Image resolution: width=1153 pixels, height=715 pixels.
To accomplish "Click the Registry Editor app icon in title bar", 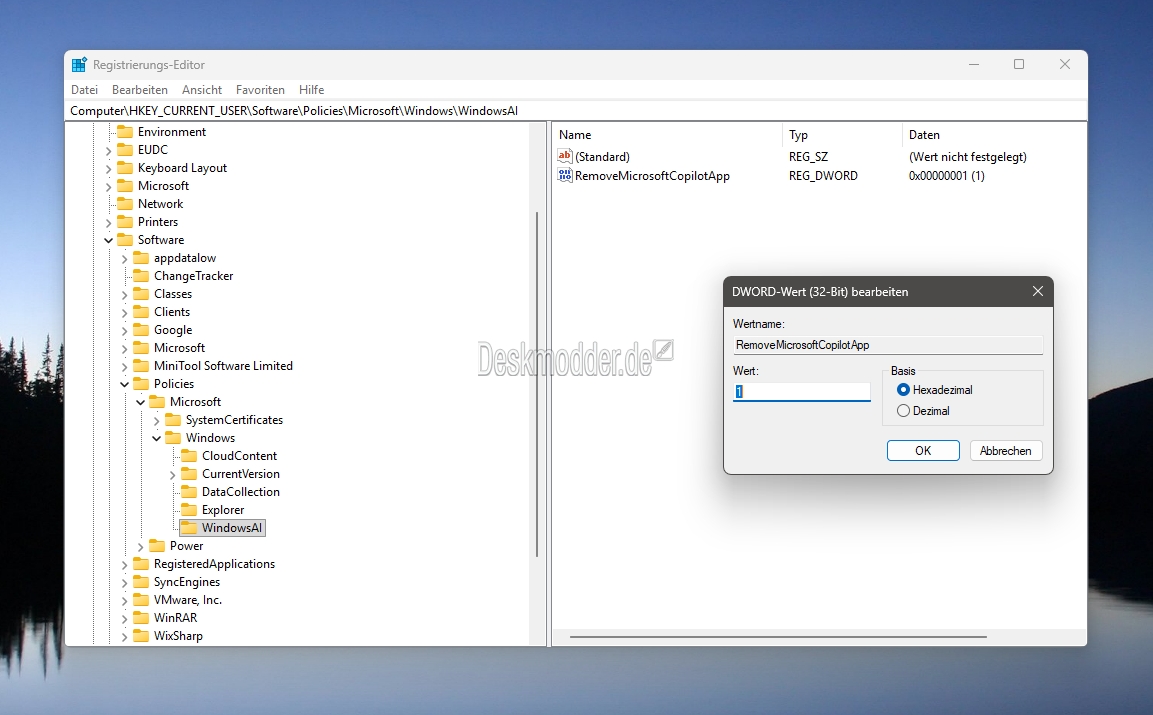I will point(79,65).
